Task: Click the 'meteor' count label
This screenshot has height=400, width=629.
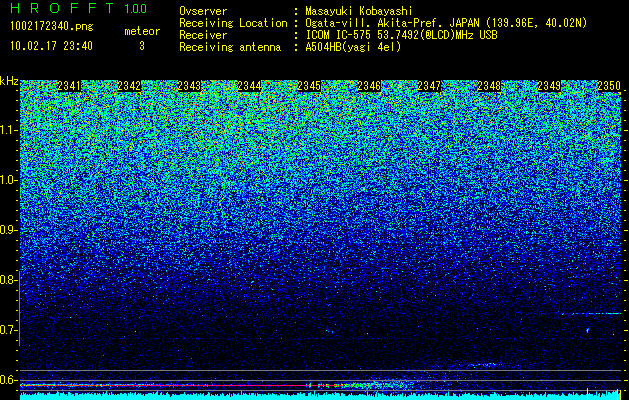Action: coord(142,31)
